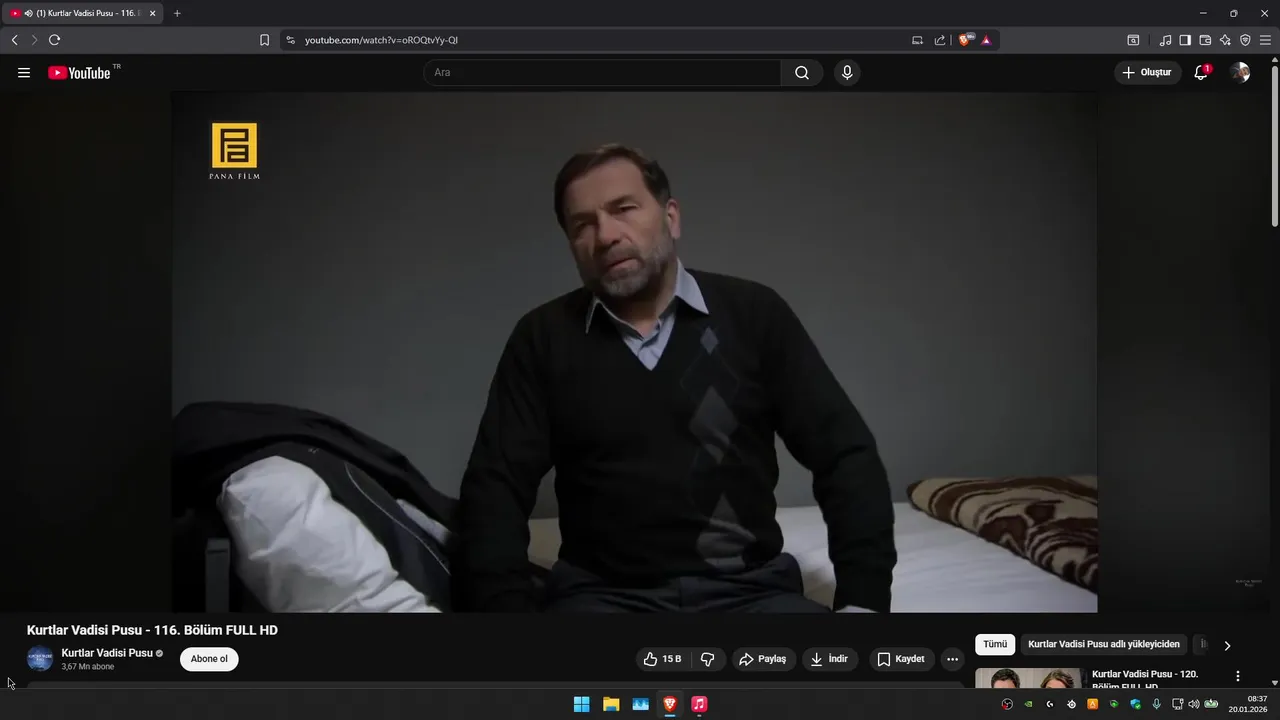
Task: Pause video by clicking the player
Action: coord(634,352)
